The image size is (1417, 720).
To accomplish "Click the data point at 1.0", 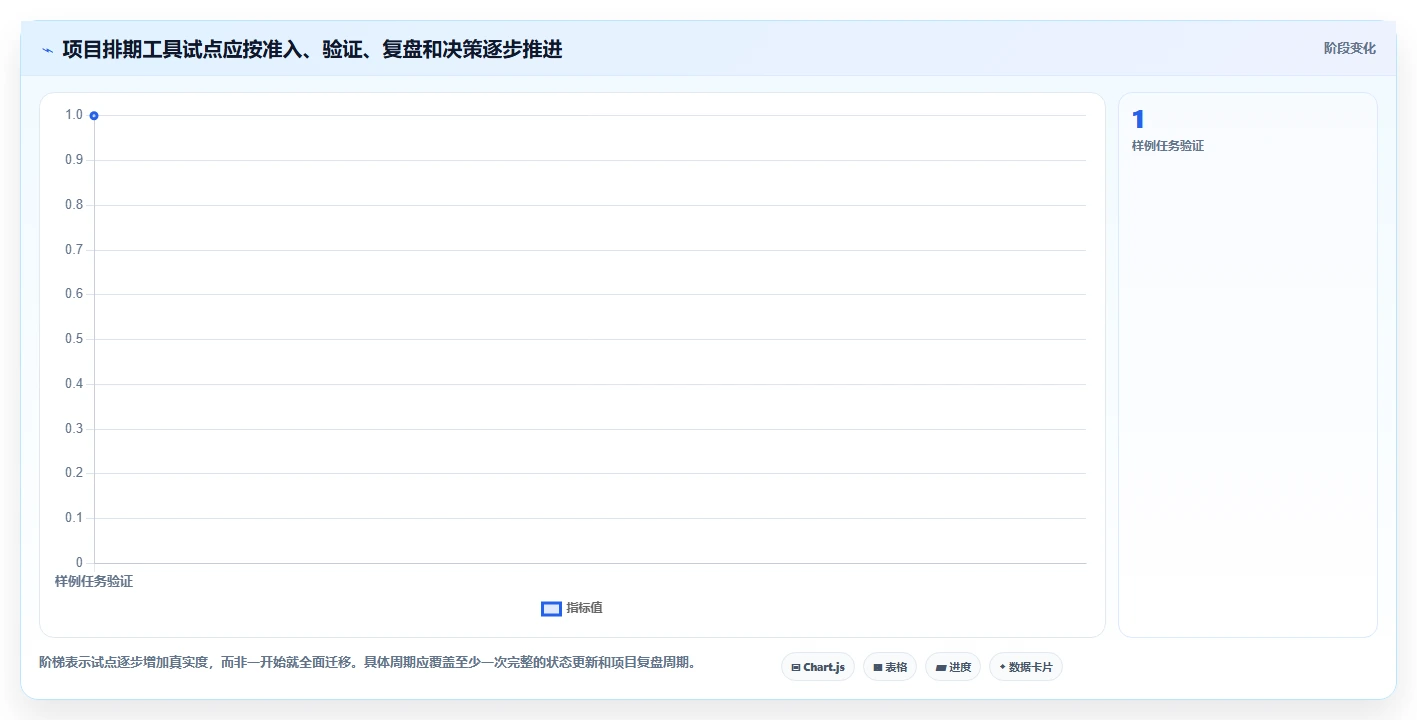I will pos(94,115).
